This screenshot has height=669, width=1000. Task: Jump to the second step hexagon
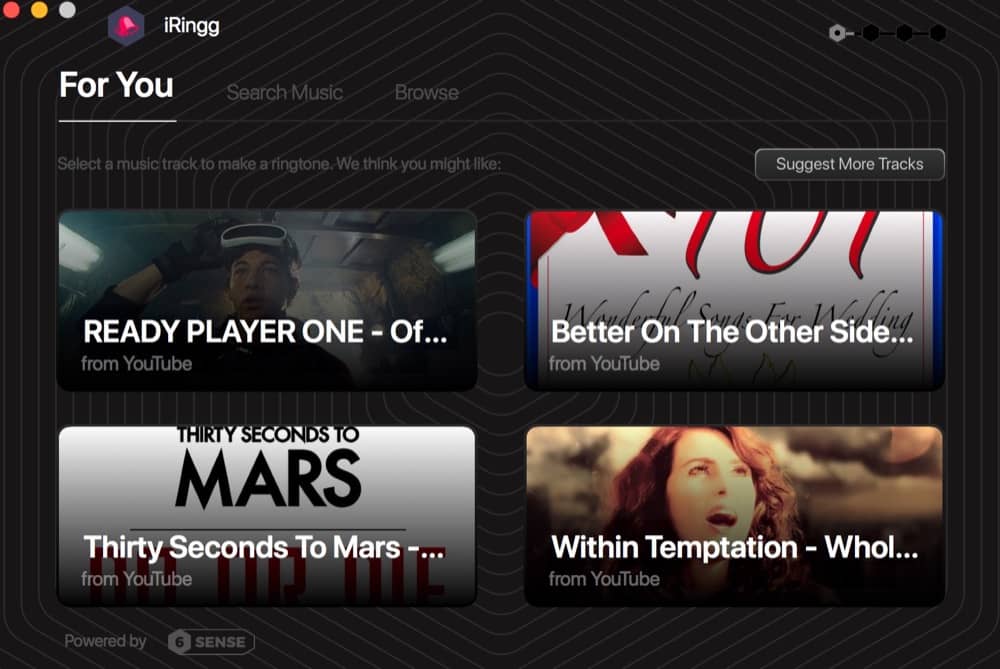coord(871,33)
